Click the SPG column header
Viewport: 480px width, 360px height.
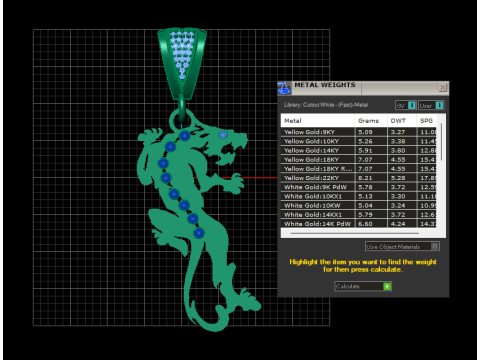[x=426, y=121]
